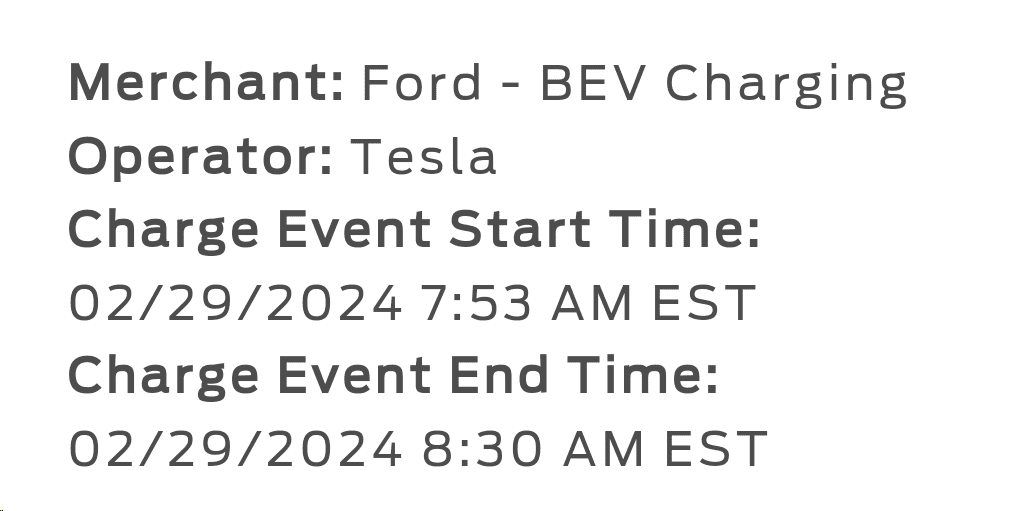This screenshot has height=511, width=1021.
Task: Select the operator name Tesla
Action: pyautogui.click(x=423, y=157)
